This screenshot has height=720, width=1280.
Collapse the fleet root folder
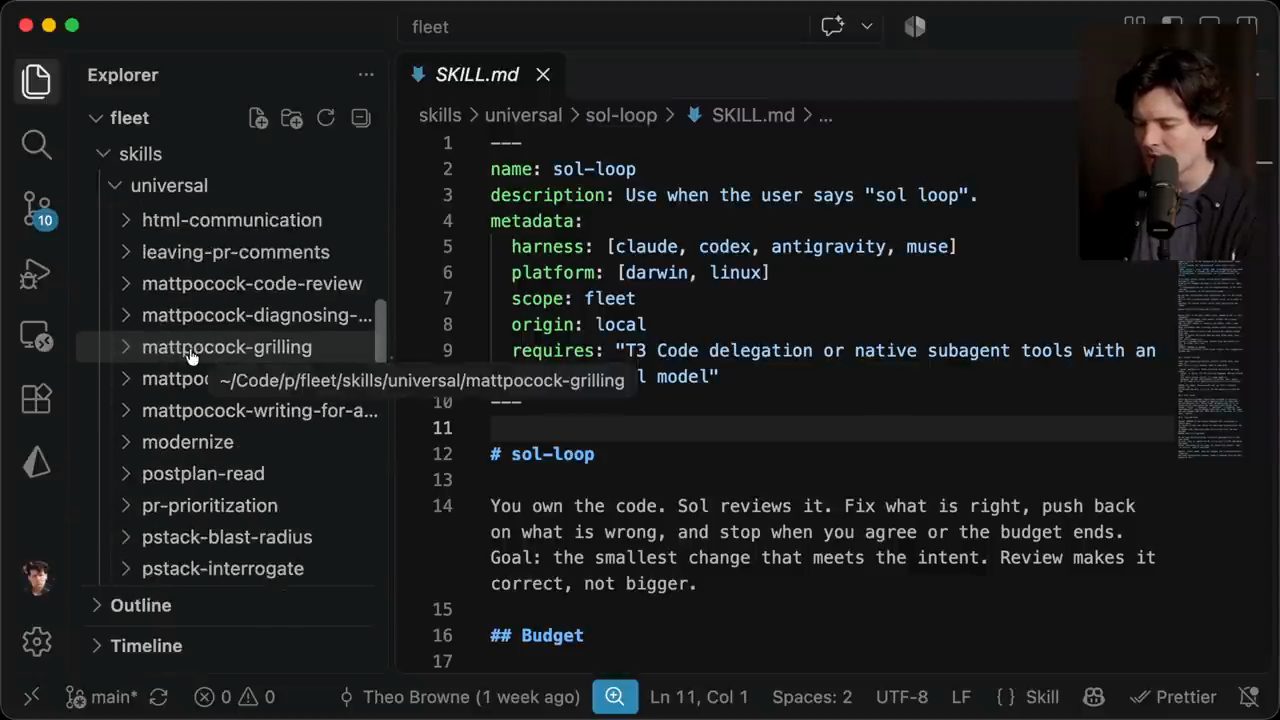click(96, 118)
